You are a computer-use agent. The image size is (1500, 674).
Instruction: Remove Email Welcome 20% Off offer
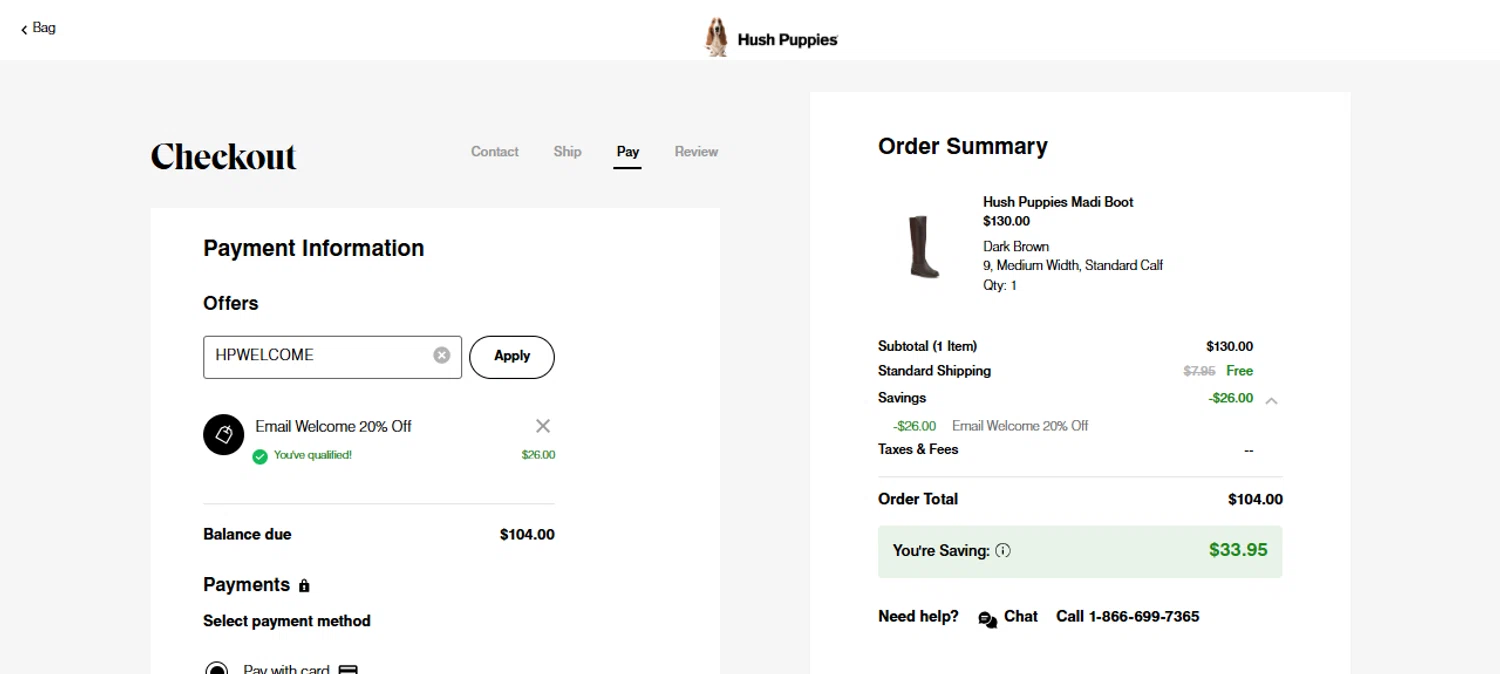click(543, 426)
